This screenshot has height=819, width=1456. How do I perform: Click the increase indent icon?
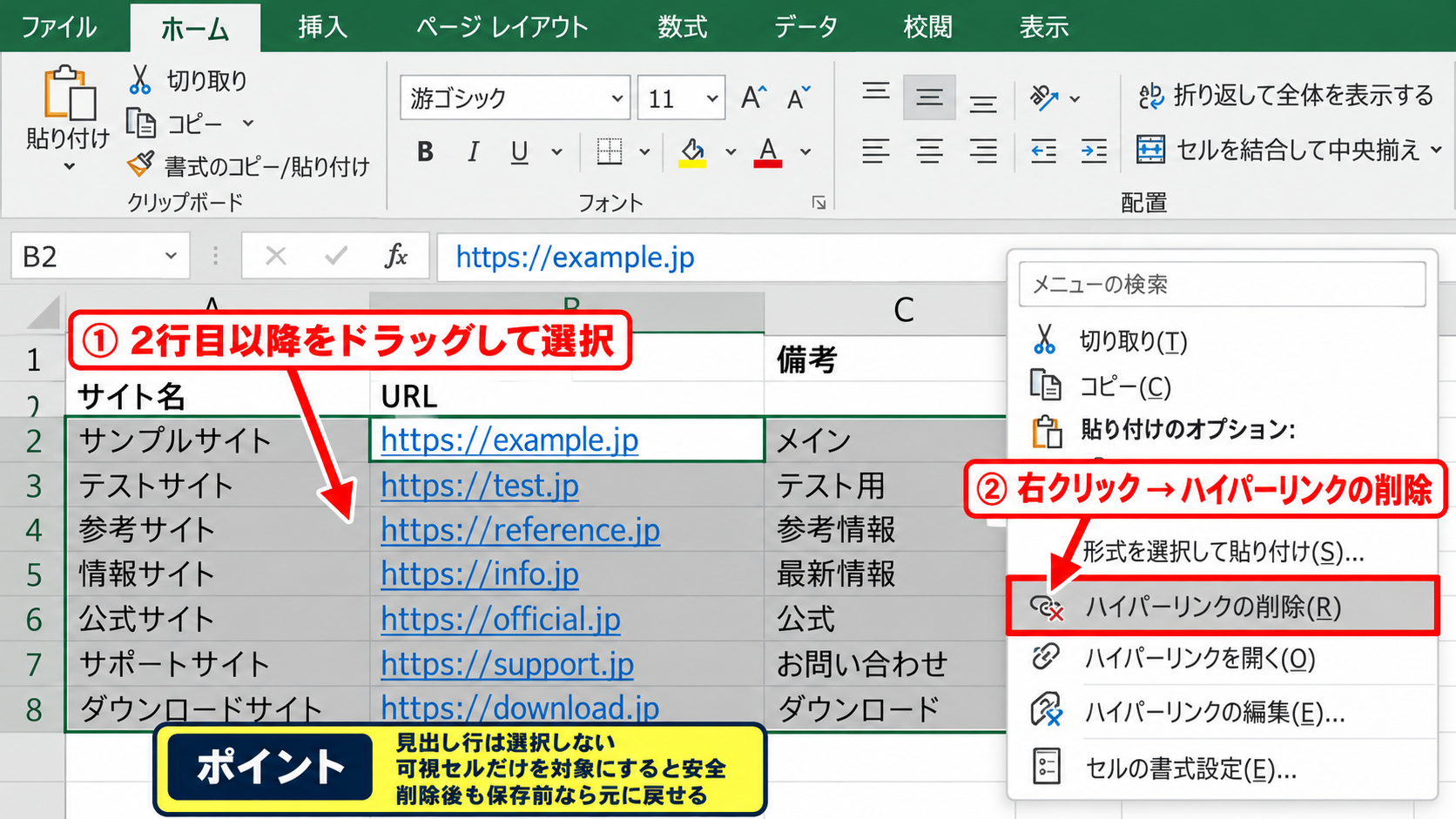pos(1094,151)
